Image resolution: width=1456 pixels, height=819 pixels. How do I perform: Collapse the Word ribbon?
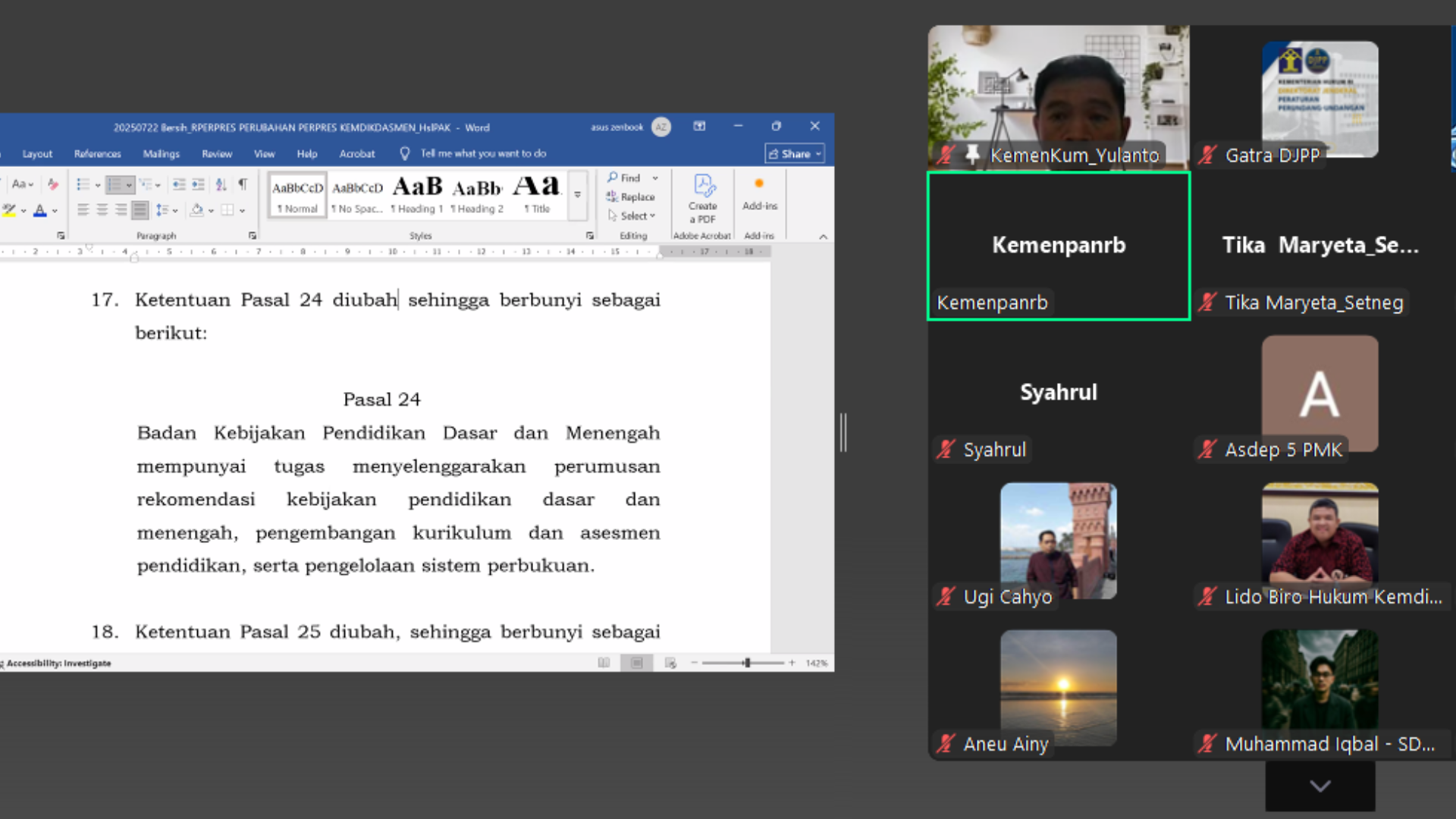[x=823, y=237]
